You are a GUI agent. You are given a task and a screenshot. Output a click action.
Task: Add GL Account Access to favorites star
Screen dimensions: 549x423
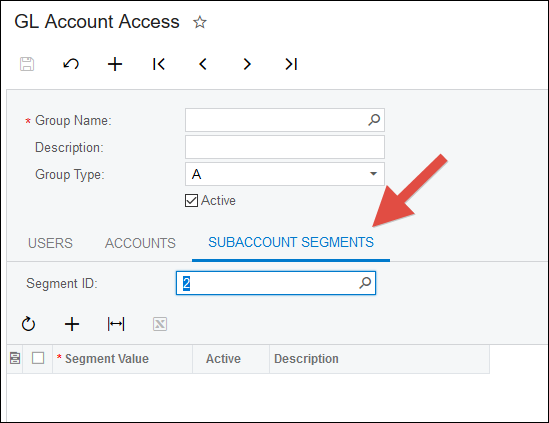point(200,22)
